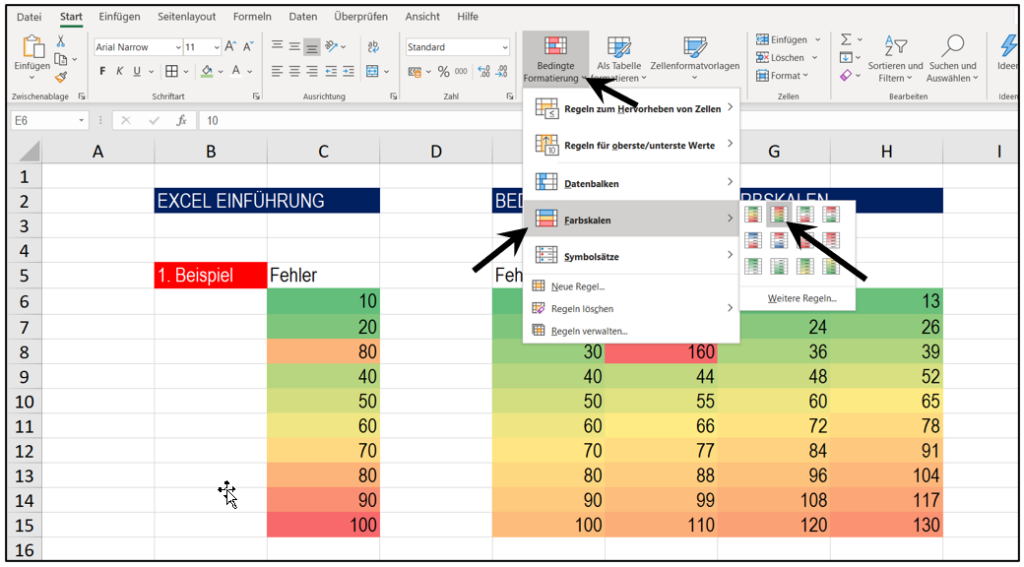Open the font size 11 dropdown
Viewport: 1024px width, 567px height.
pos(217,47)
